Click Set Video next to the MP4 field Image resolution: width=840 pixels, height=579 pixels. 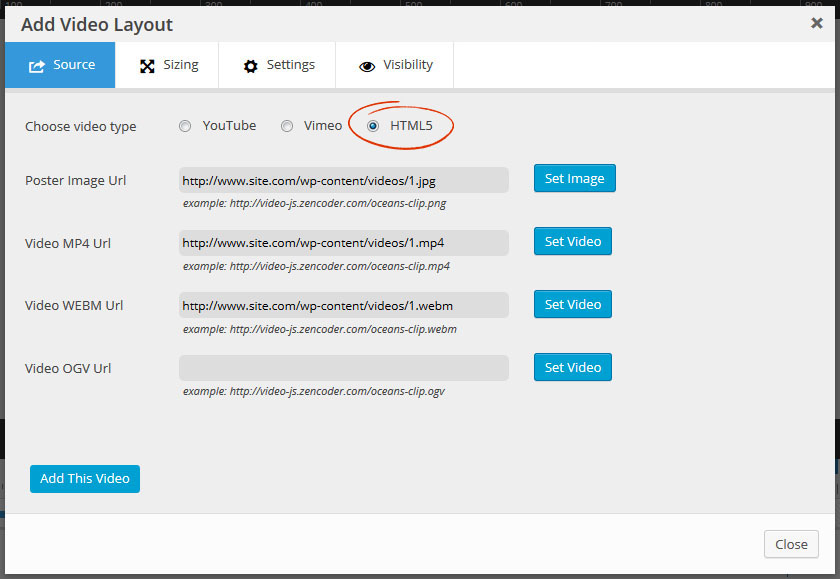click(572, 241)
